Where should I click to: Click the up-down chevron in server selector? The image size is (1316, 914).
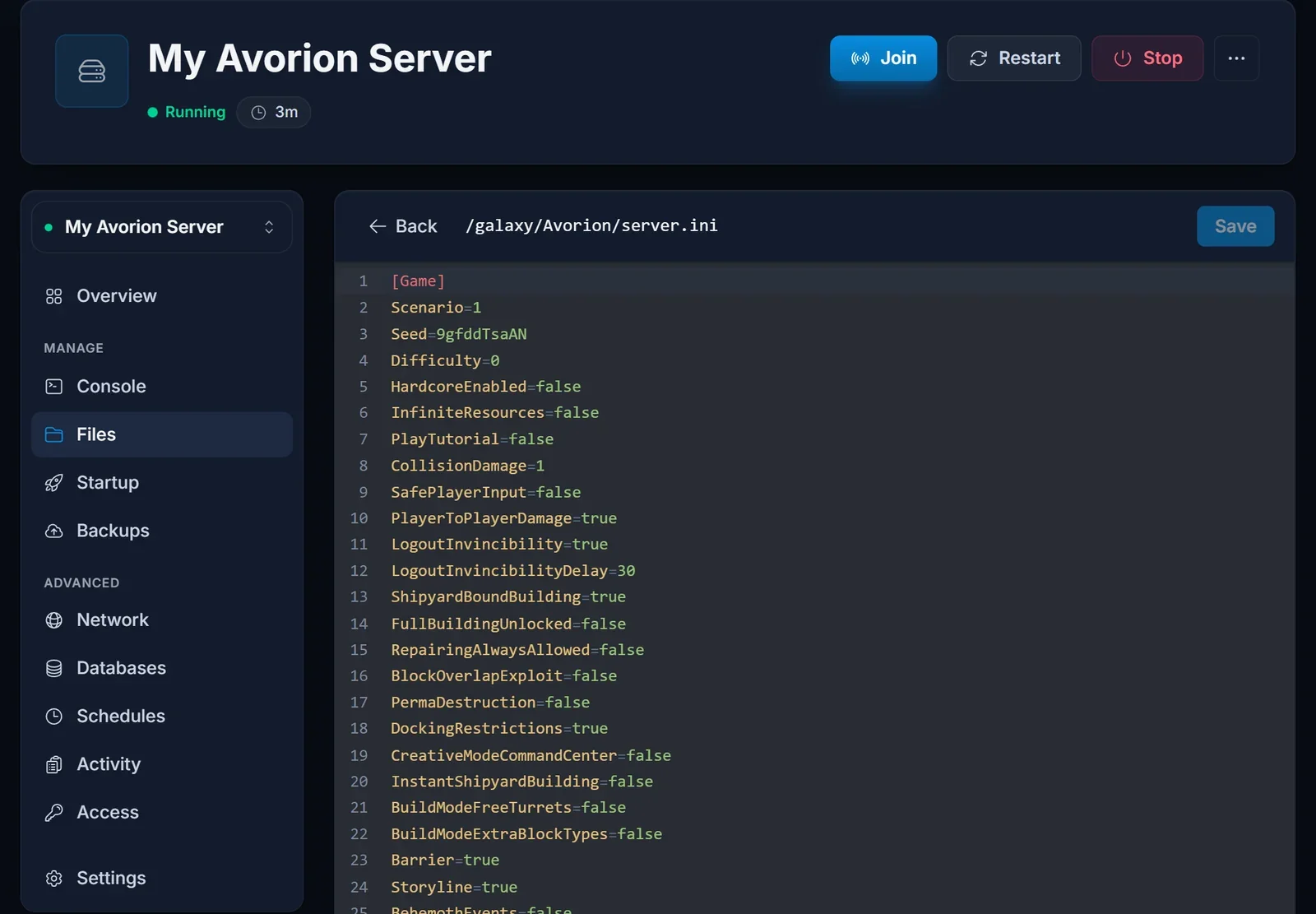[x=269, y=227]
